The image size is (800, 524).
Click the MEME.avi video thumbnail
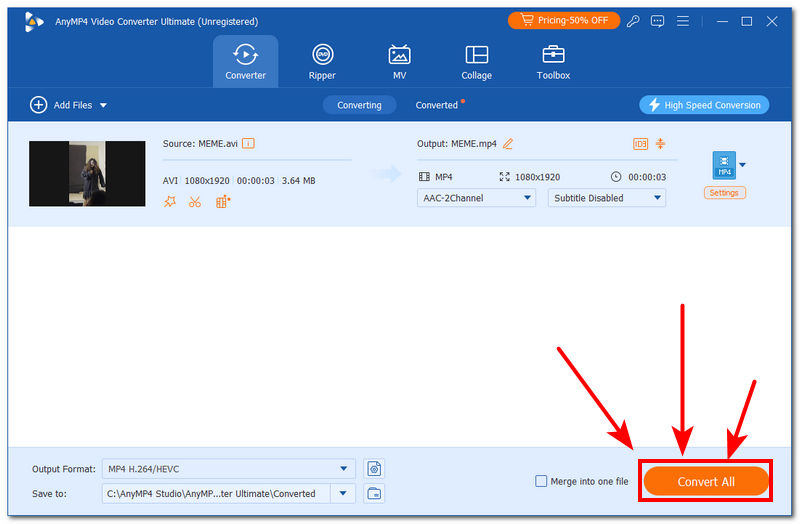click(87, 173)
